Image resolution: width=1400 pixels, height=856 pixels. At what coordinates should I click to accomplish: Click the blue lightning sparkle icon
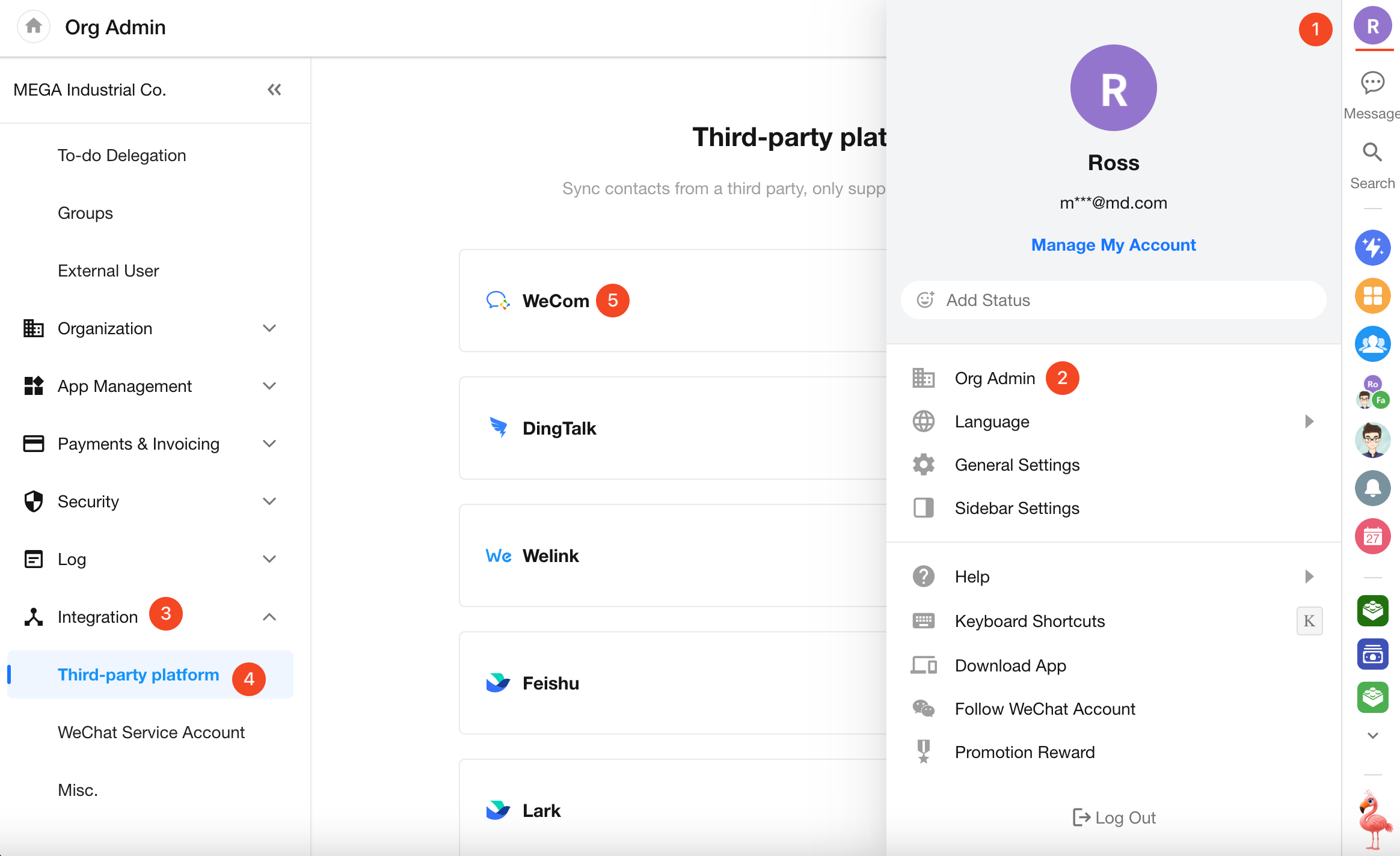1372,248
